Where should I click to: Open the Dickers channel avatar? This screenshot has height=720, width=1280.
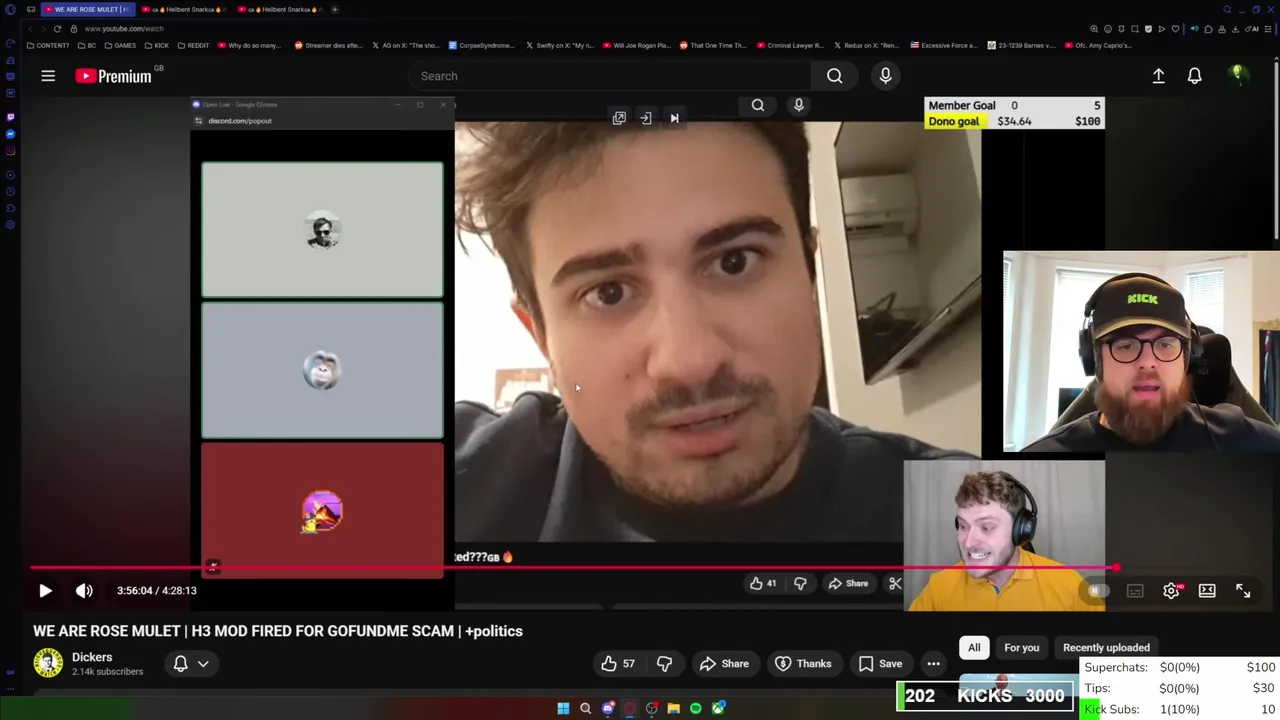click(48, 663)
